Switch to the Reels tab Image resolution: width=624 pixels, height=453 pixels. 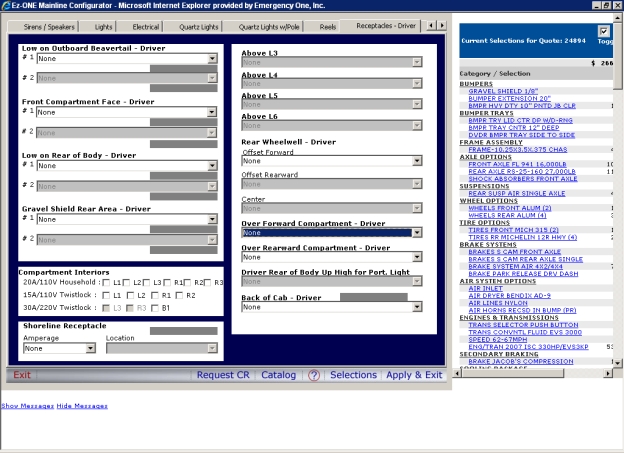click(x=328, y=27)
